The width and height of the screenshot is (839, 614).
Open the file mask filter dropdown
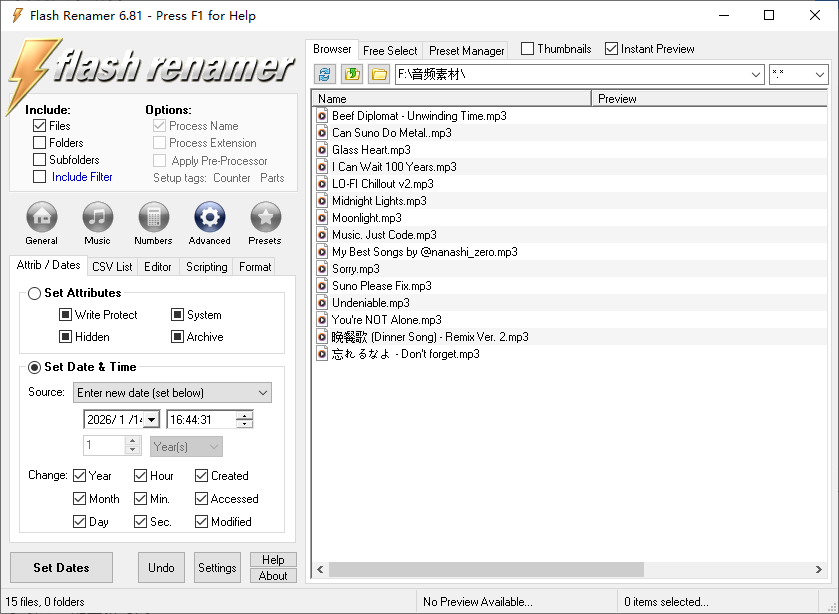(820, 75)
